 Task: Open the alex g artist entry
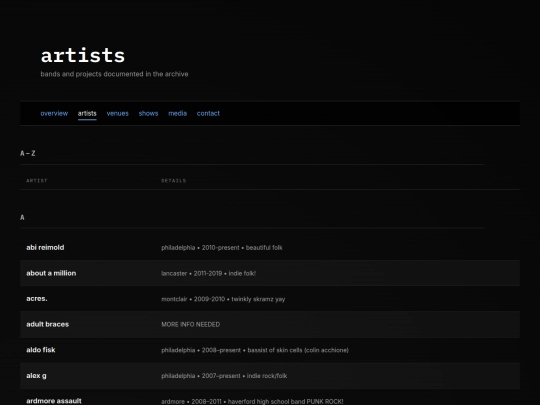[x=36, y=376]
